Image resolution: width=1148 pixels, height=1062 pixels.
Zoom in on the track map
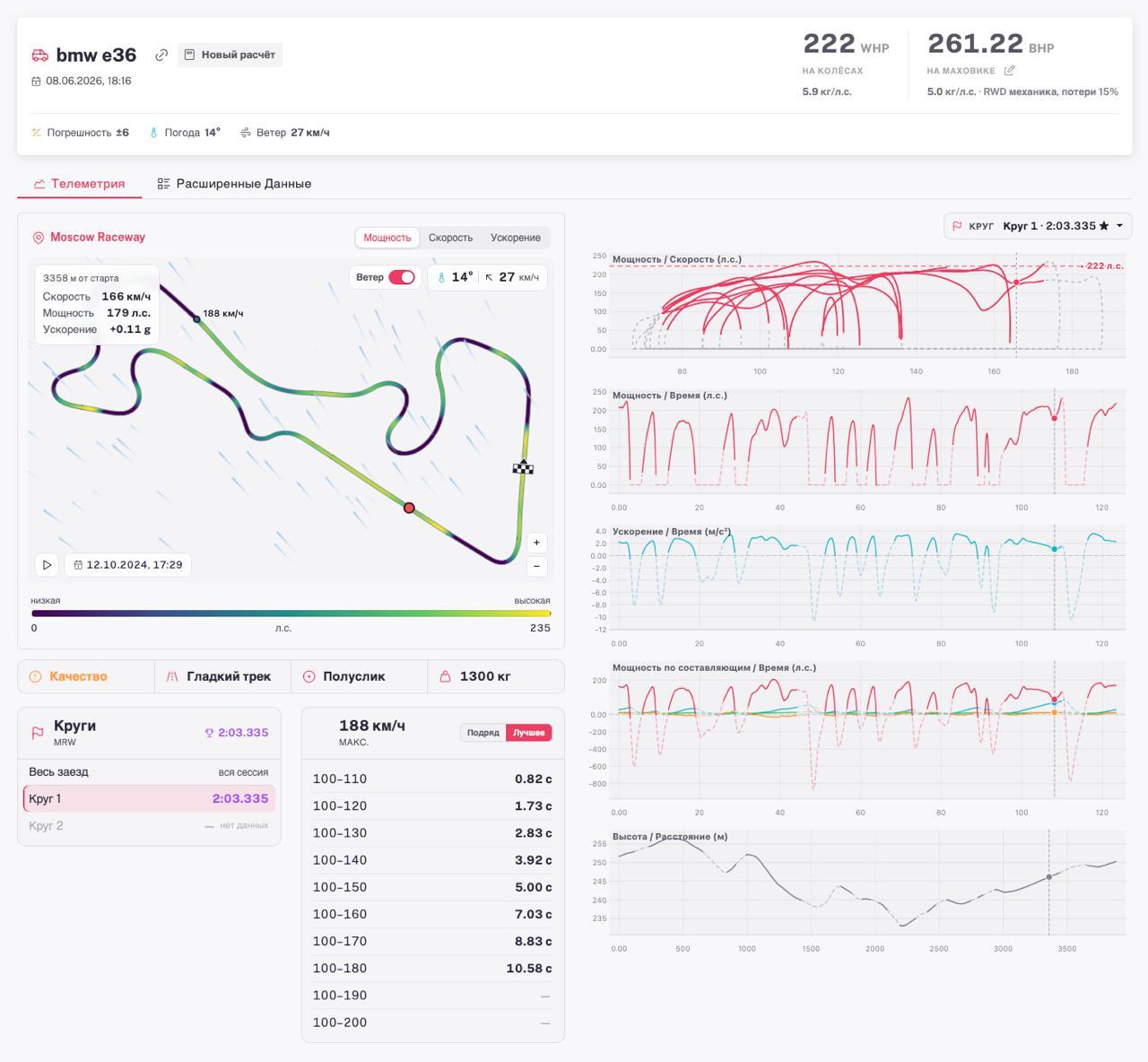(x=536, y=543)
